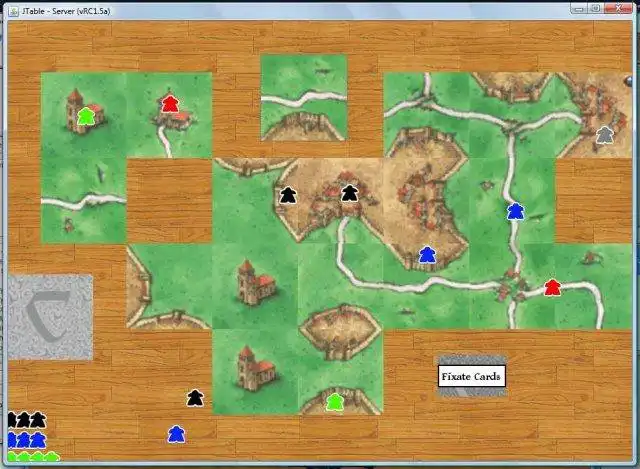Click the gray meeple on the top-right city
The width and height of the screenshot is (640, 469).
[x=605, y=135]
